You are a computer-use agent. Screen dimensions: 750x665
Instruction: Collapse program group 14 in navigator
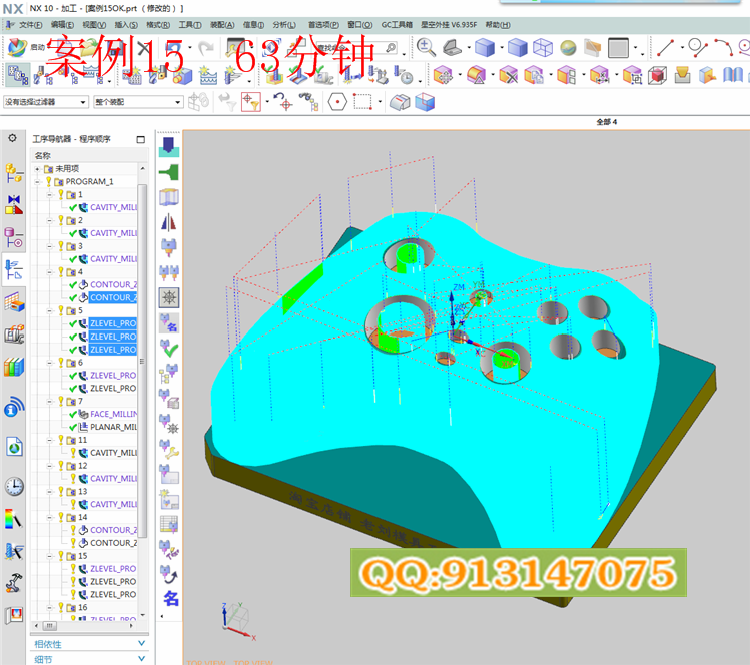pyautogui.click(x=50, y=518)
